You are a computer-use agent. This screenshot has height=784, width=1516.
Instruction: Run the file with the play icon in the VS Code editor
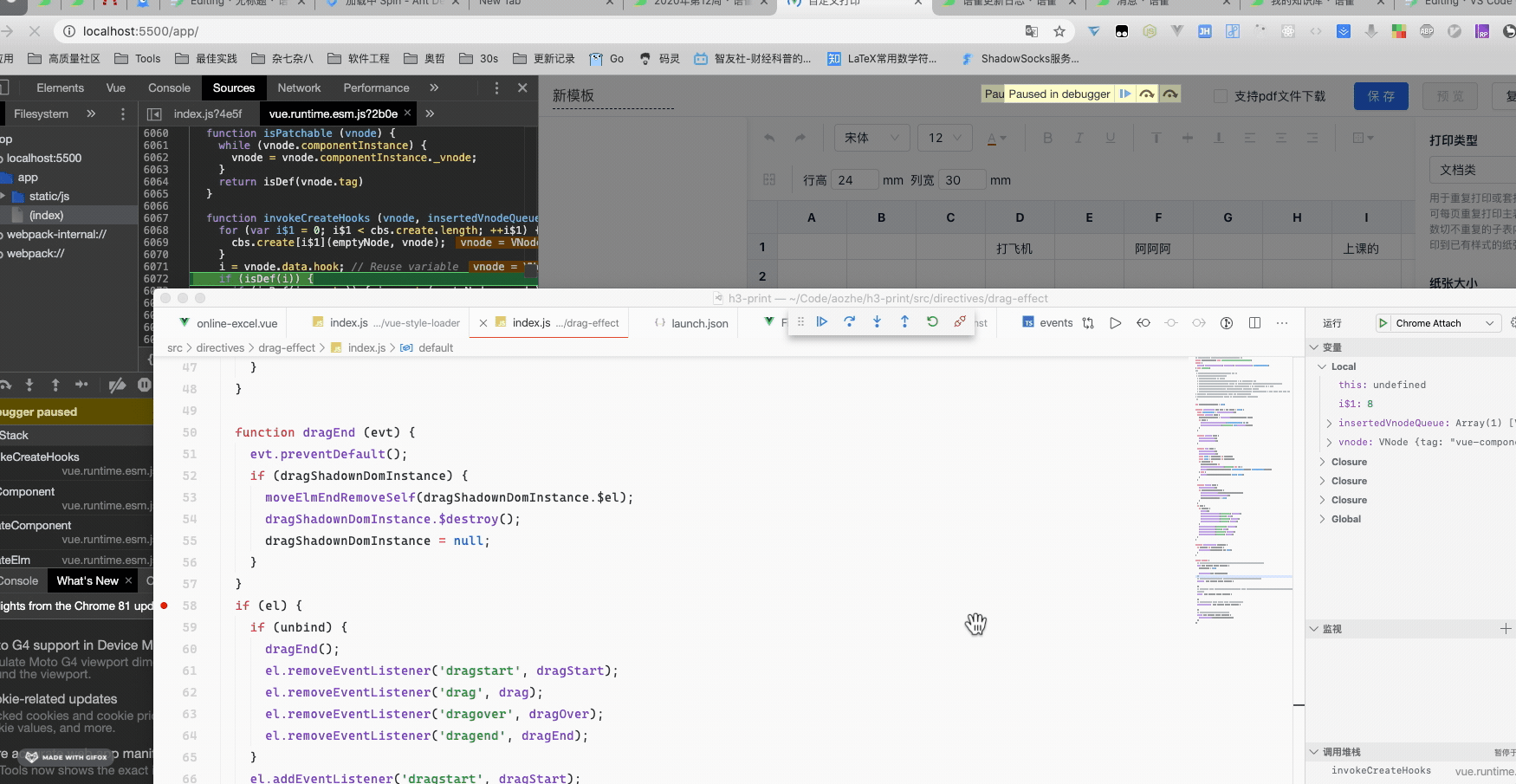point(1116,323)
